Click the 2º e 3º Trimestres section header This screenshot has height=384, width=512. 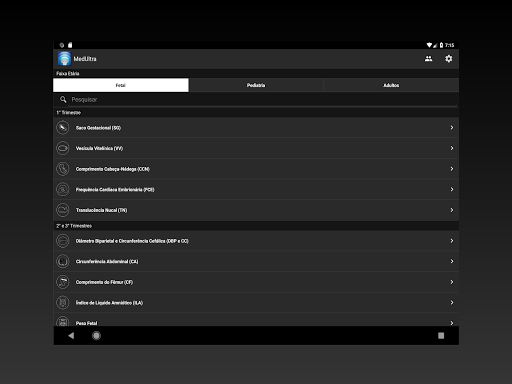pyautogui.click(x=74, y=226)
